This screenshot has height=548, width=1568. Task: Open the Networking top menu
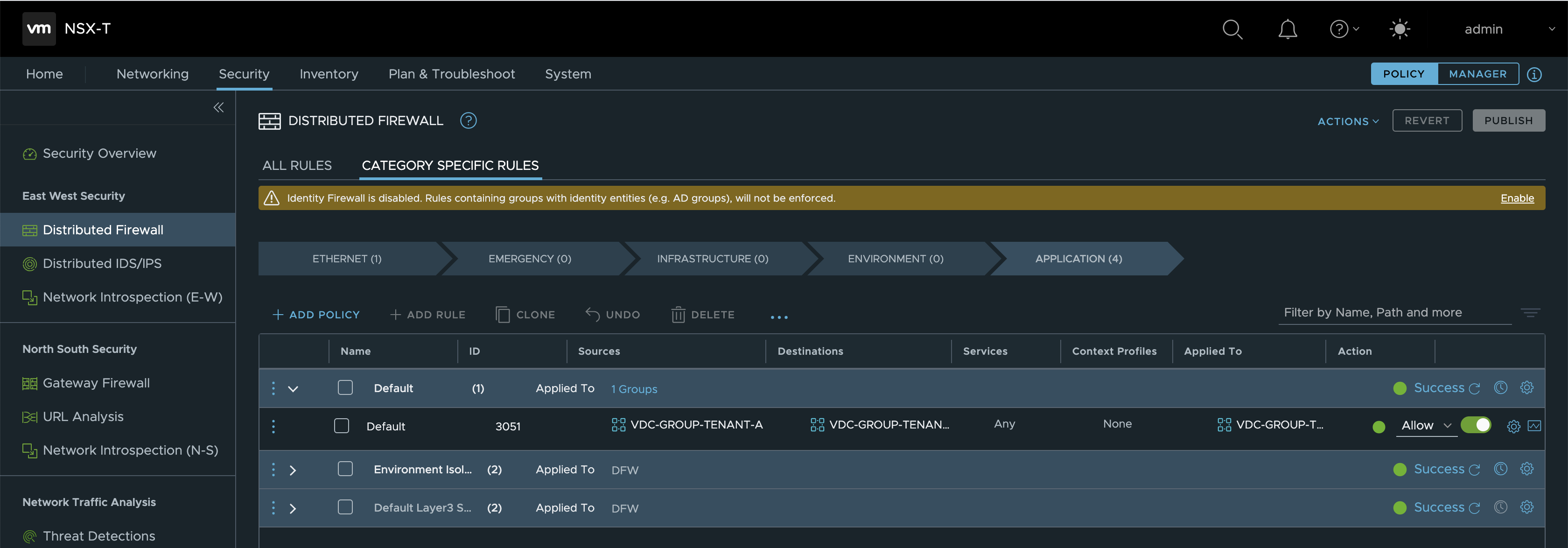[x=152, y=74]
